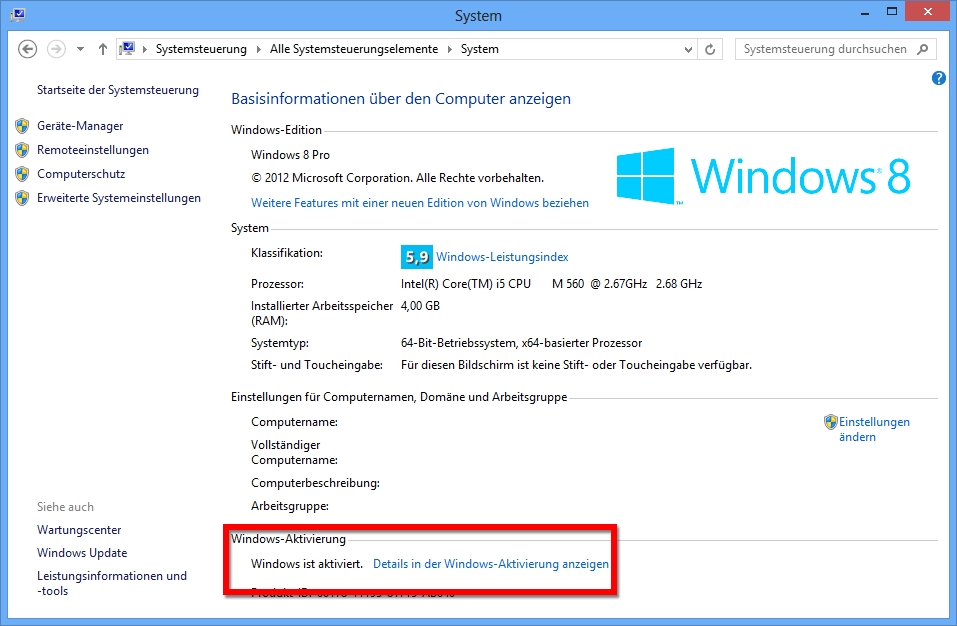Click the 64-Bit-Betriebssystem system type text
Viewport: 957px width, 626px height.
(521, 343)
